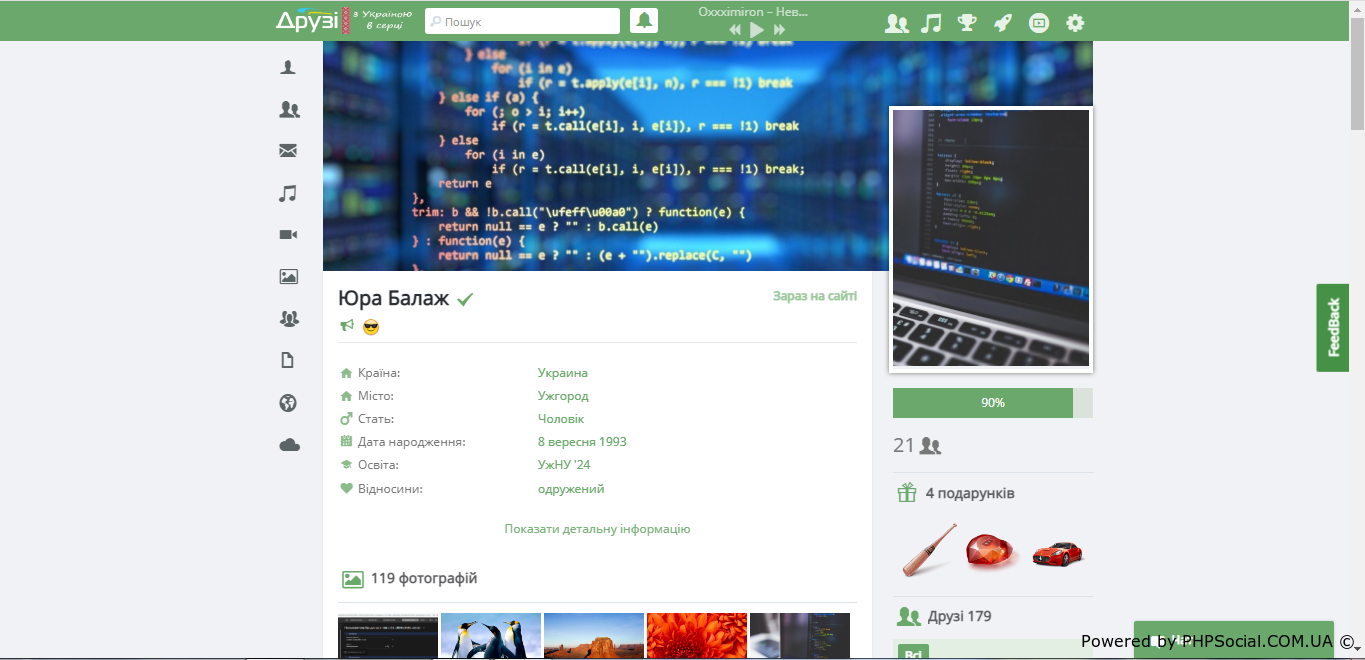Skip to the next track

point(780,30)
